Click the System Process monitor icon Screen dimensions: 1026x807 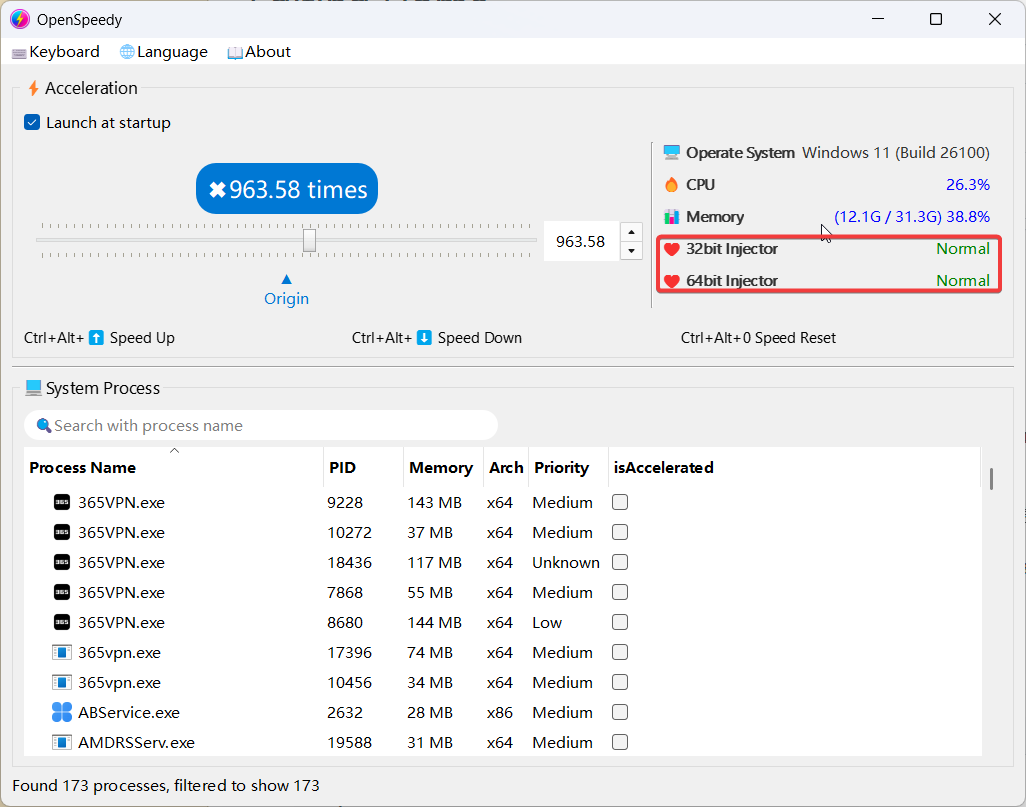click(33, 388)
